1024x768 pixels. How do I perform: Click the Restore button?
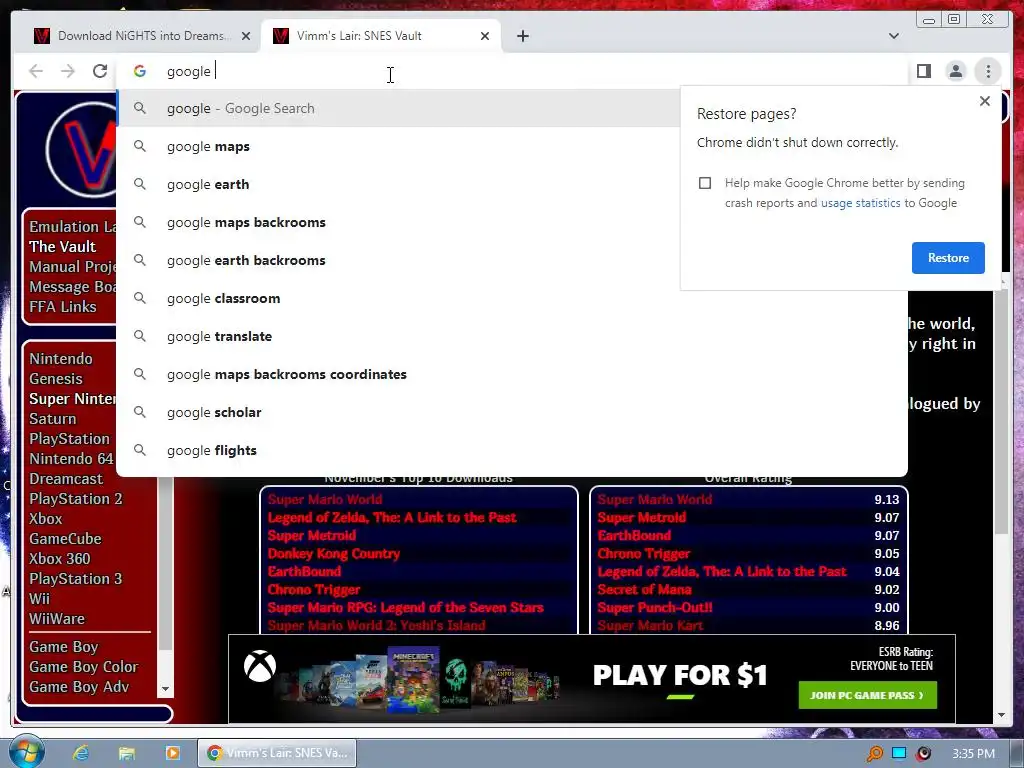tap(948, 257)
